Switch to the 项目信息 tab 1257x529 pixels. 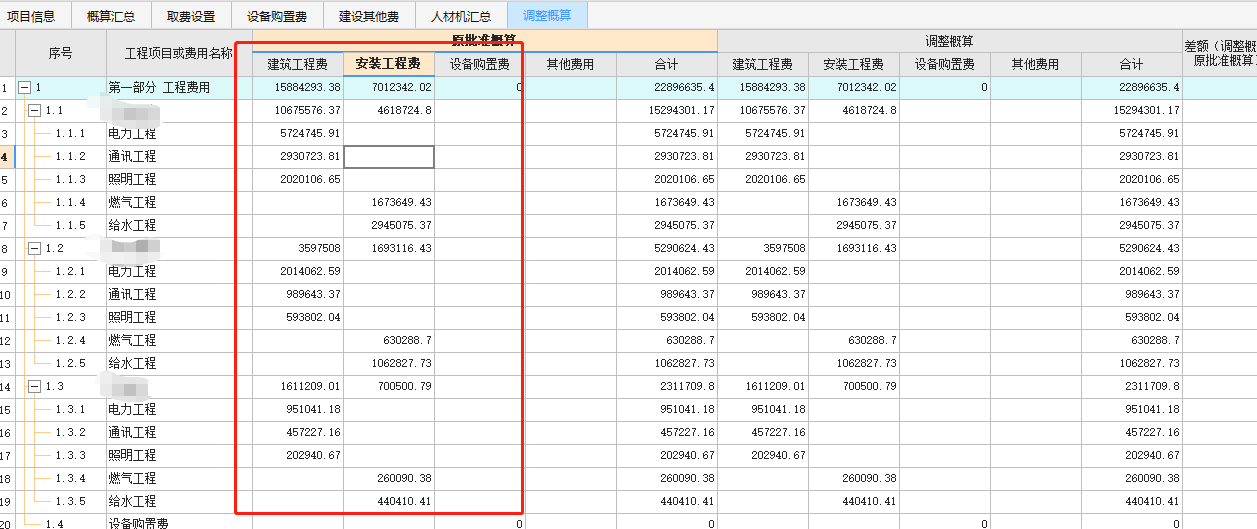point(32,16)
